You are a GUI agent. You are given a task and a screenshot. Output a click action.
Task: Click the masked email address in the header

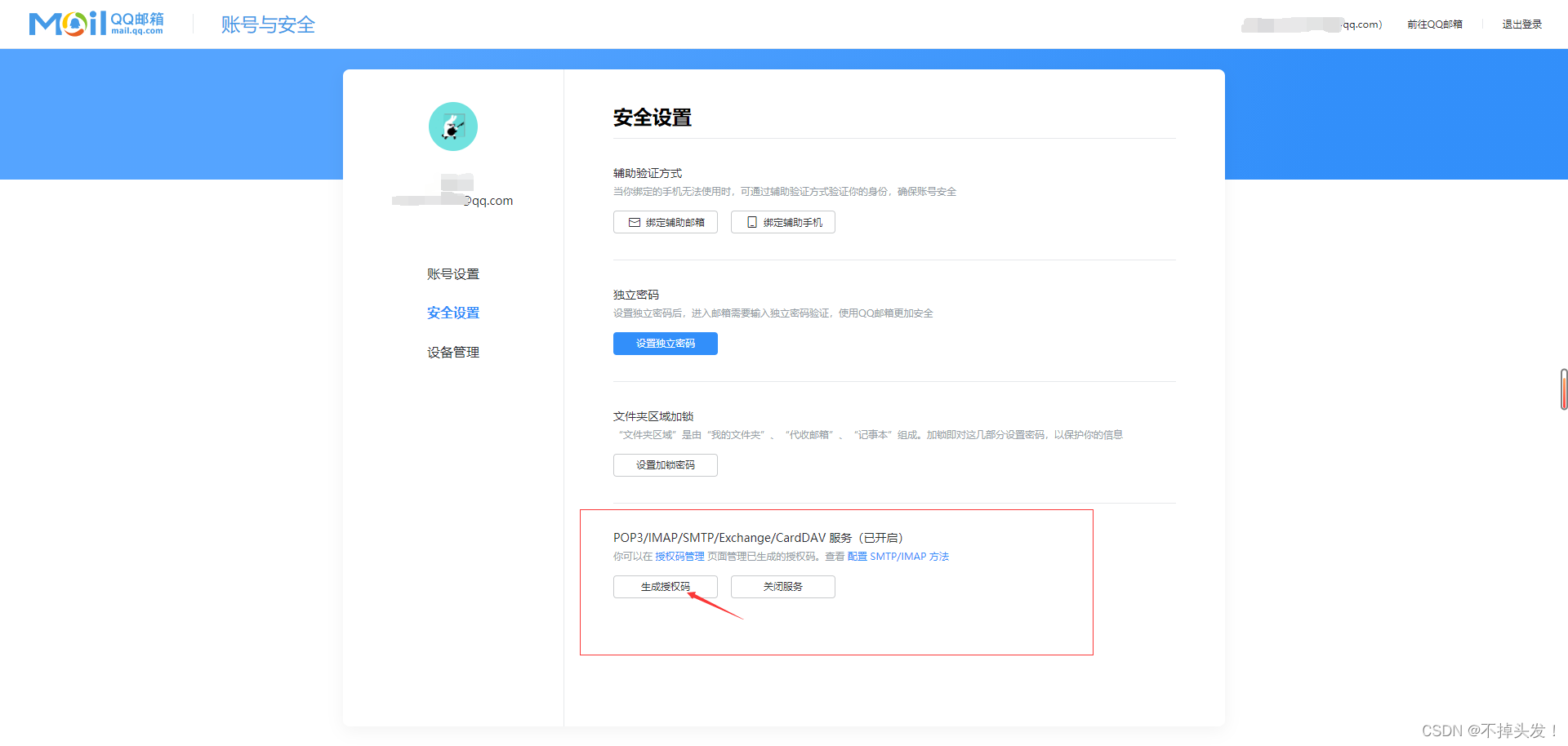1307,24
